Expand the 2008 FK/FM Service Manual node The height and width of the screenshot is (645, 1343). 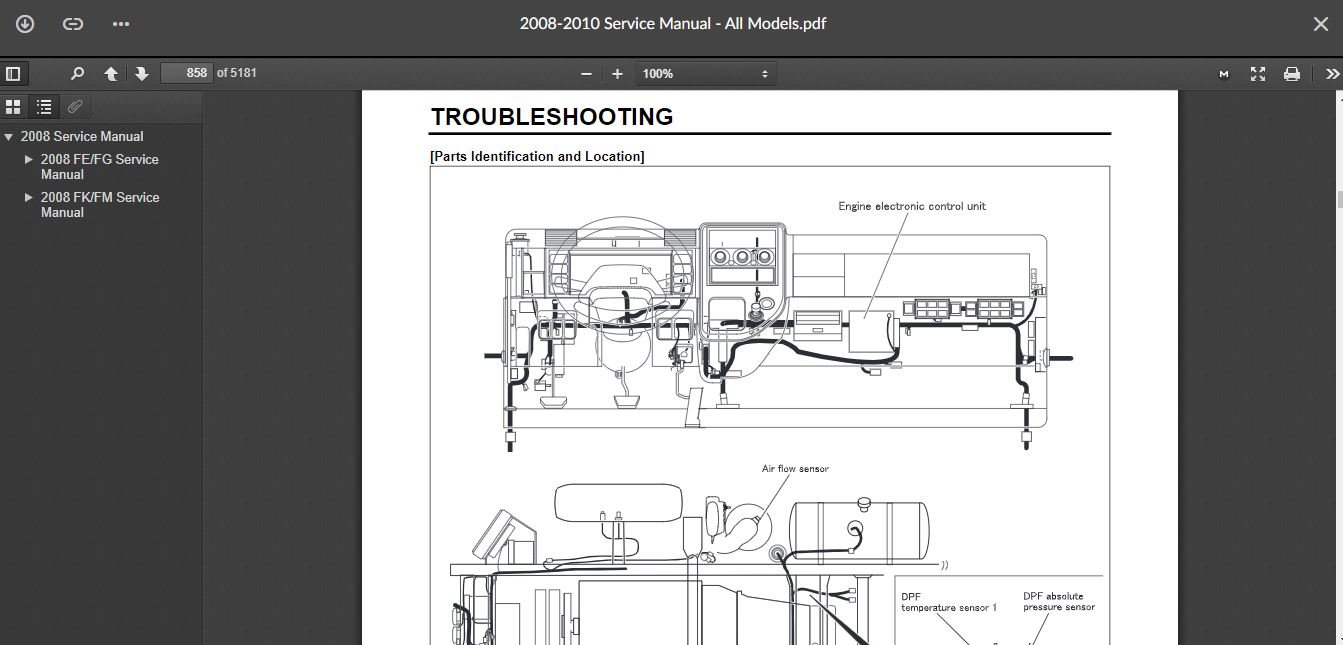click(x=29, y=197)
